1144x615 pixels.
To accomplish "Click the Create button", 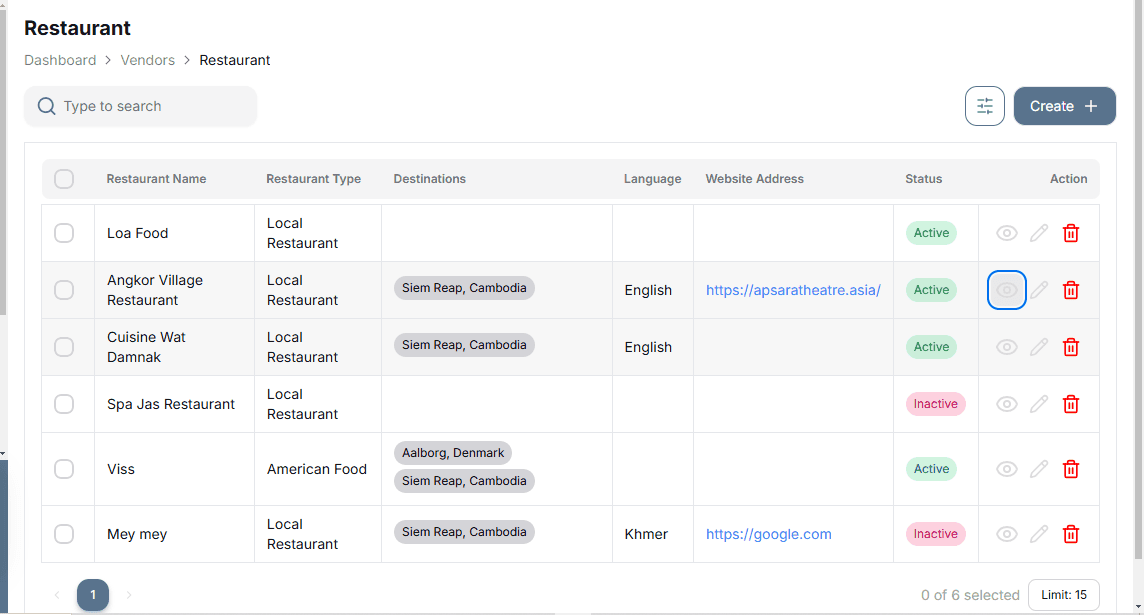I will point(1064,106).
